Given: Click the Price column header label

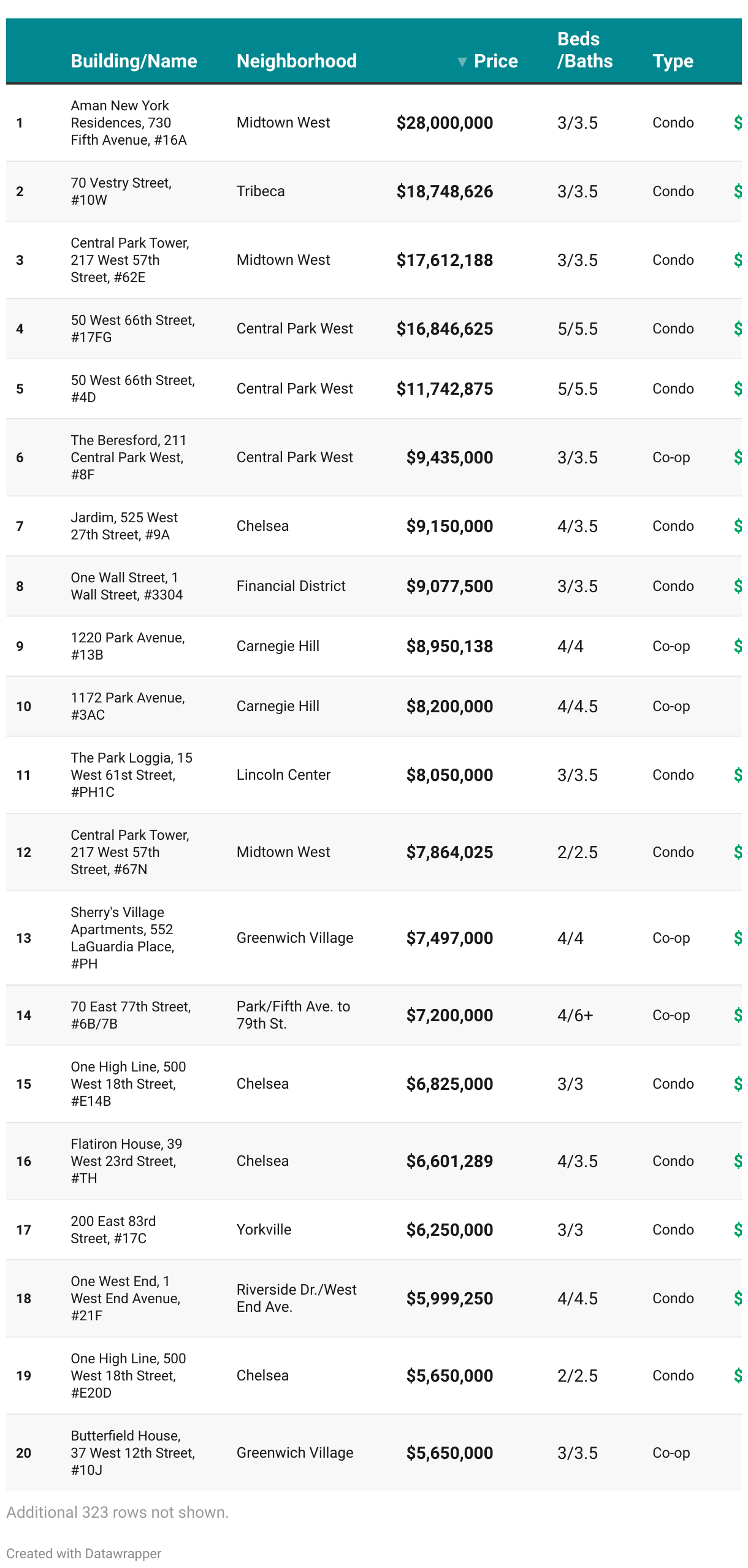Looking at the screenshot, I should tap(495, 61).
